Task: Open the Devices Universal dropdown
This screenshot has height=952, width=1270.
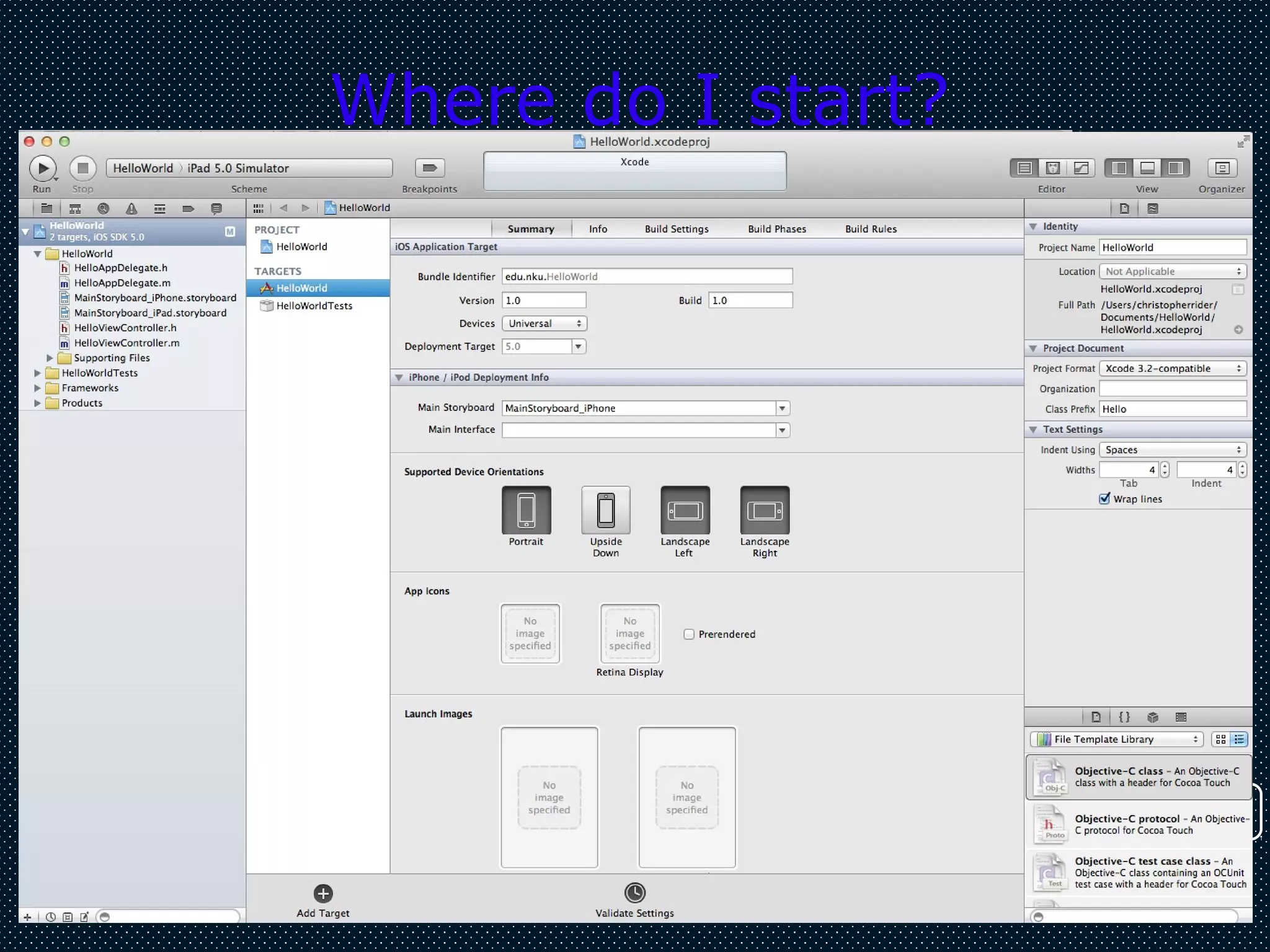Action: [x=544, y=324]
